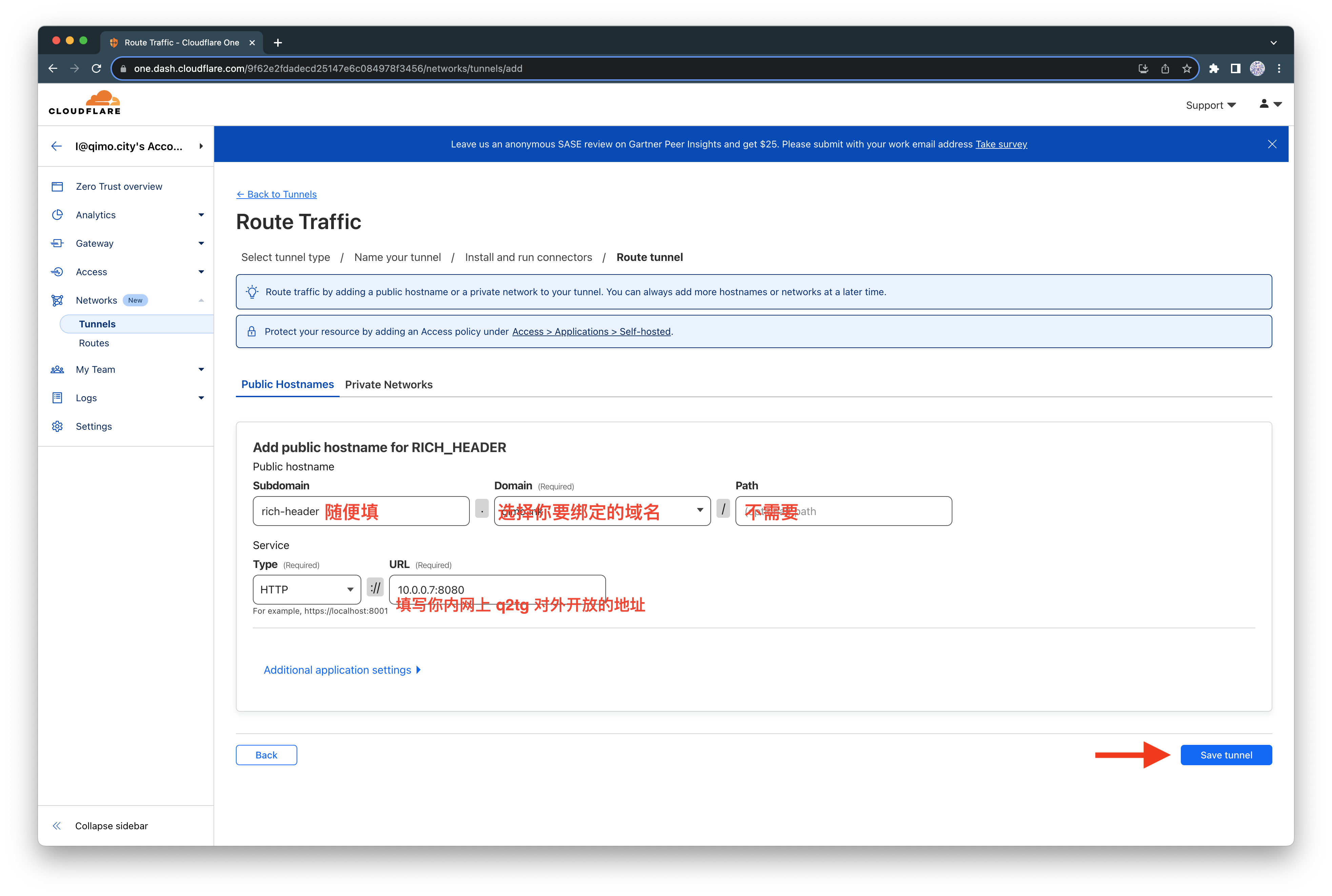The image size is (1332, 896).
Task: Open the Routes sidebar item
Action: point(94,343)
